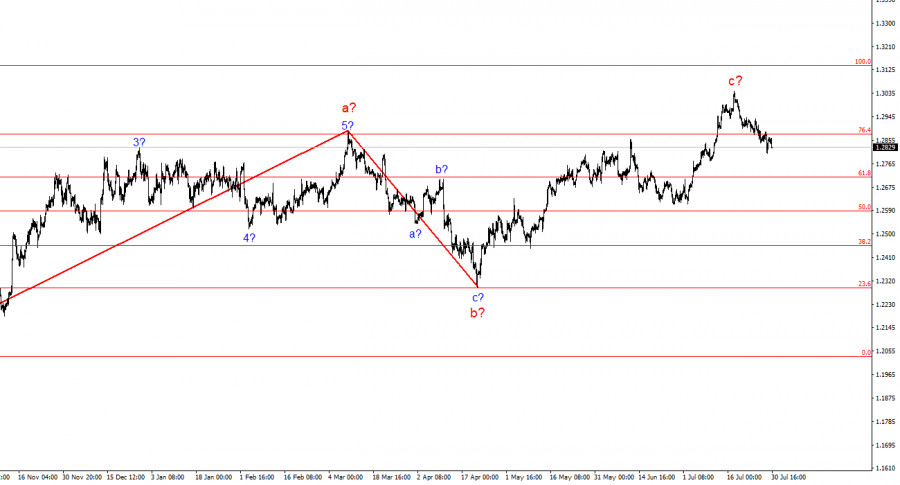Image resolution: width=900 pixels, height=485 pixels.
Task: Click the 30 Jul 16:00 time label
Action: [x=789, y=478]
